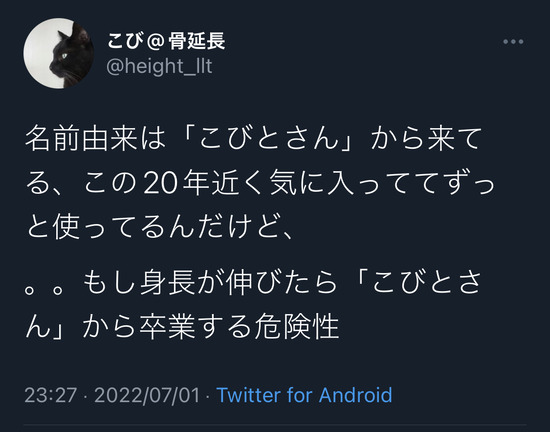Click the ending text 卒業する危険性
550x432 pixels.
click(x=239, y=327)
